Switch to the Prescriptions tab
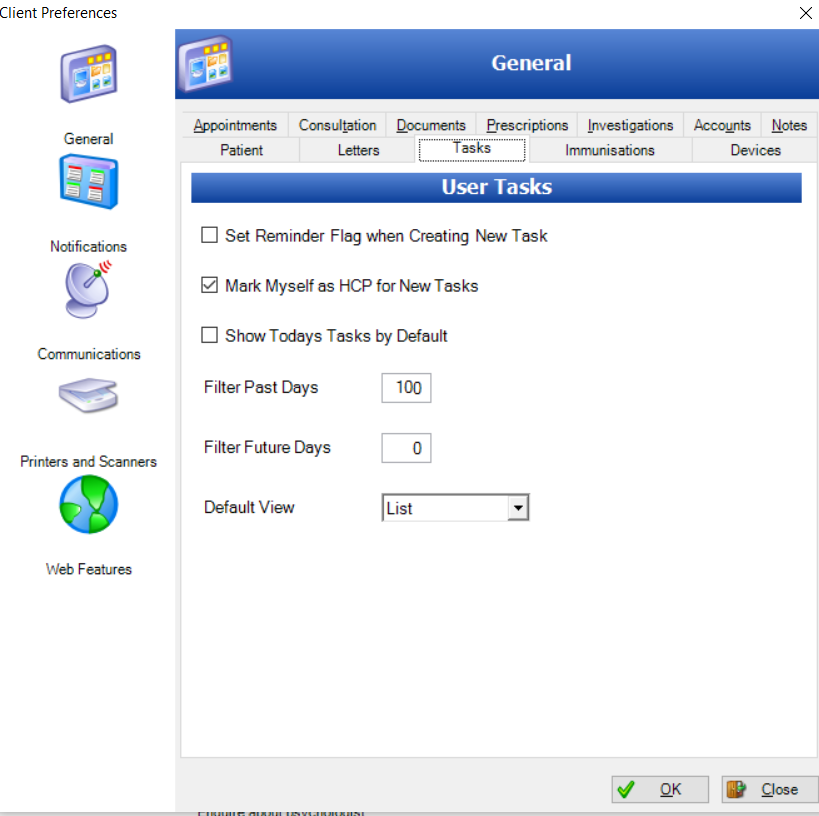819x816 pixels. coord(527,125)
